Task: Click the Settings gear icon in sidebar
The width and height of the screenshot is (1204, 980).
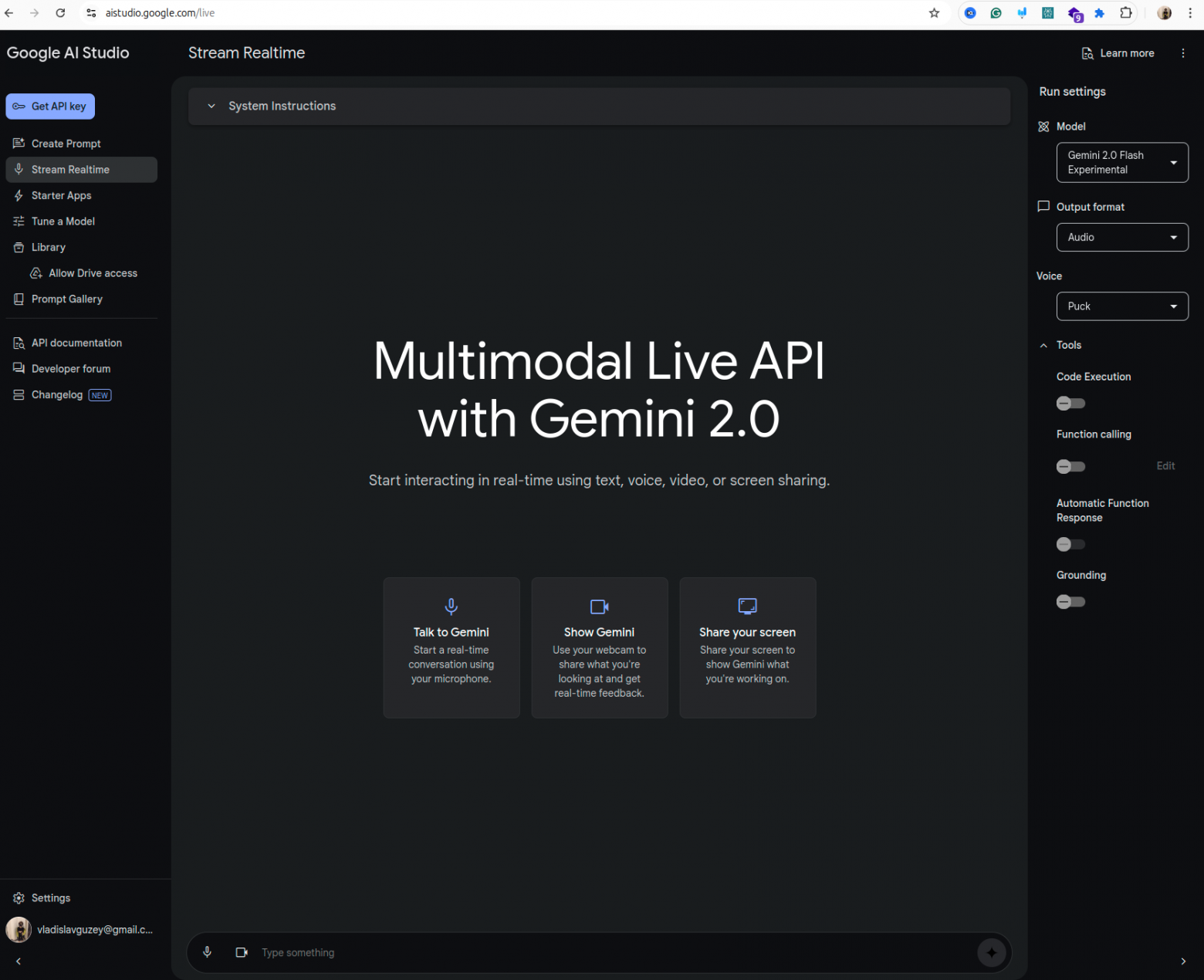Action: click(19, 898)
